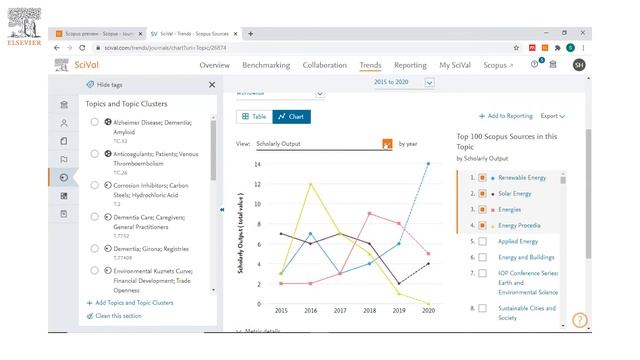Reload page with browser refresh icon
The height and width of the screenshot is (360, 640).
82,48
